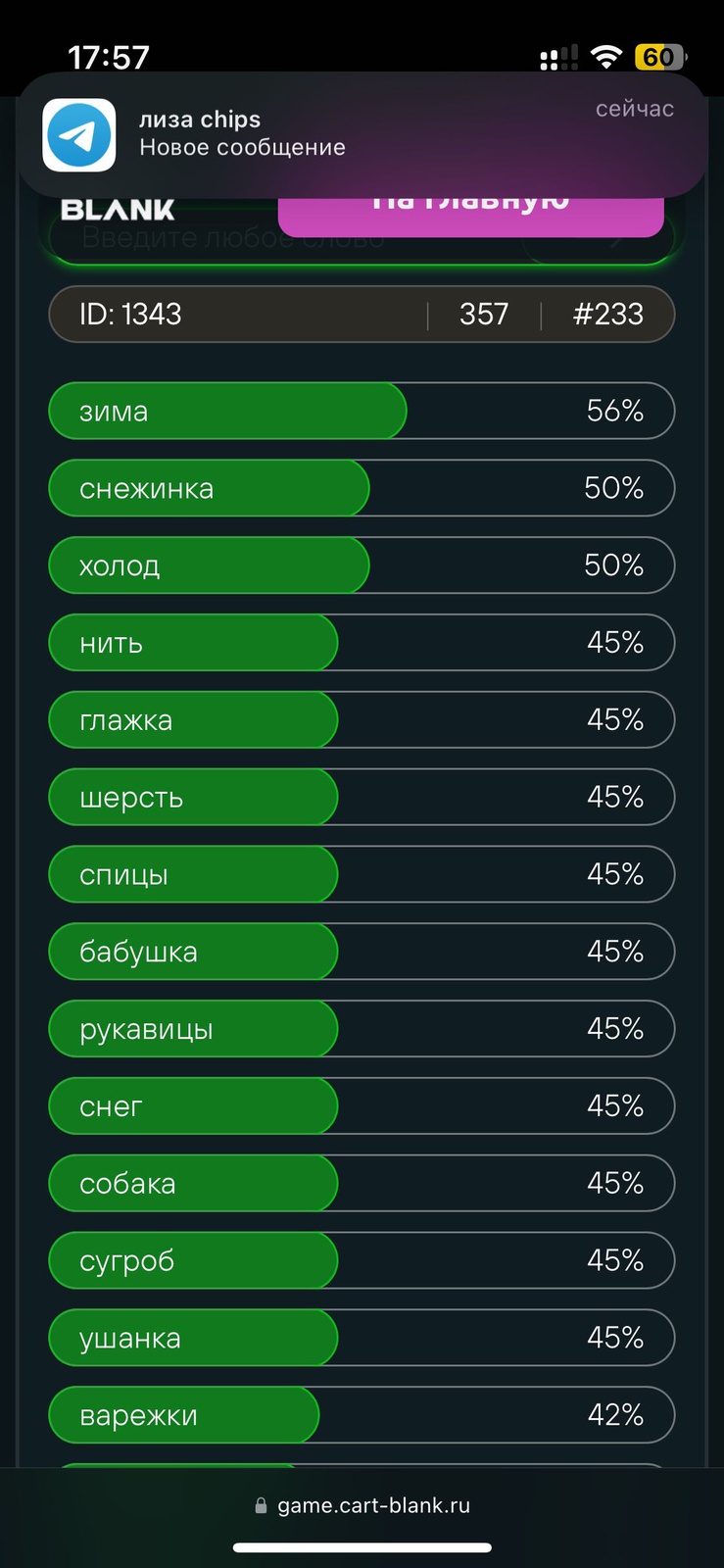724x1568 pixels.
Task: Select the рукавицы result row
Action: click(362, 1029)
